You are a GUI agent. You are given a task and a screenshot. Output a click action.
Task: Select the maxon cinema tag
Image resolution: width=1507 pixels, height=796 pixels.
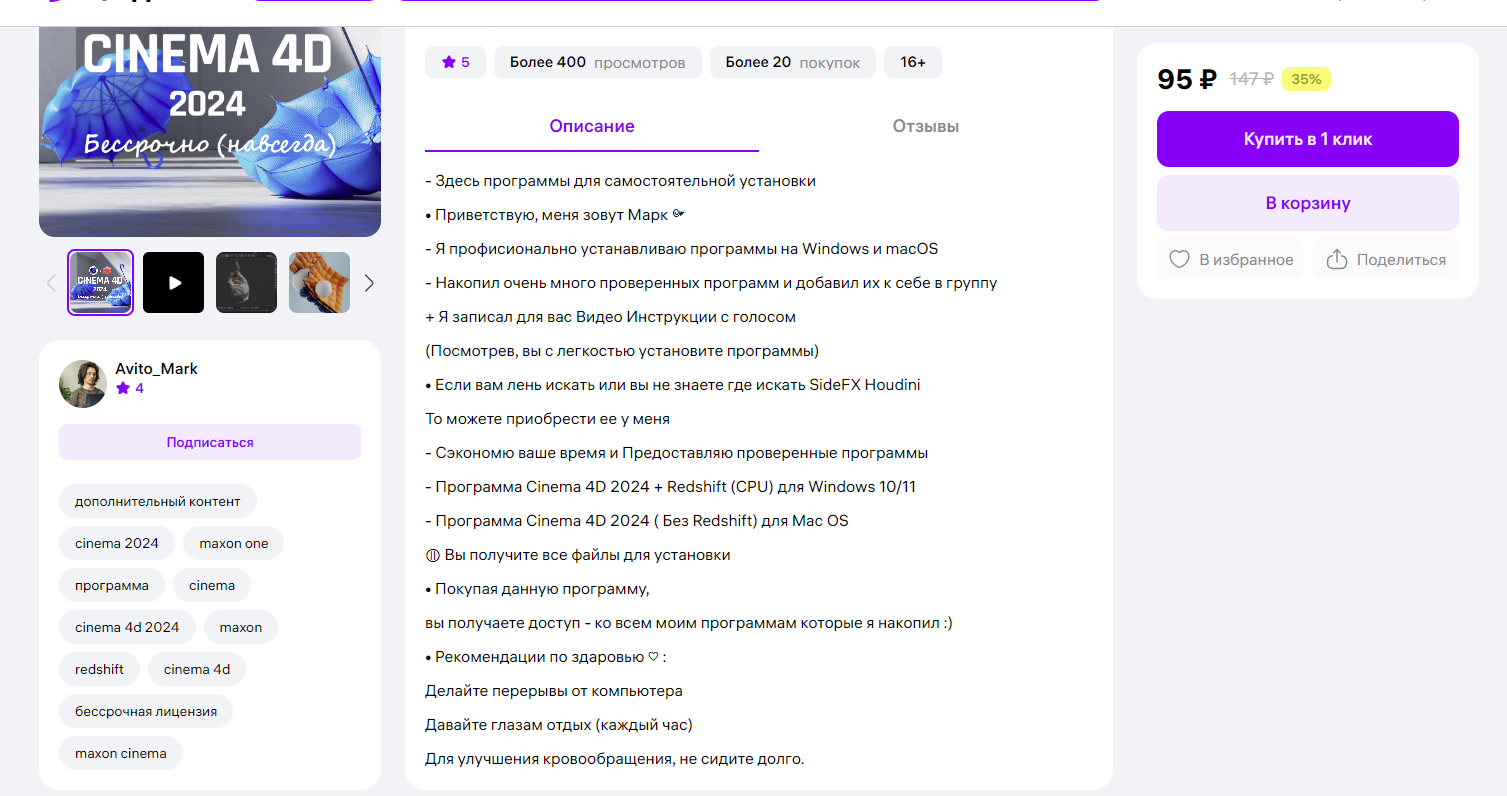tap(121, 754)
